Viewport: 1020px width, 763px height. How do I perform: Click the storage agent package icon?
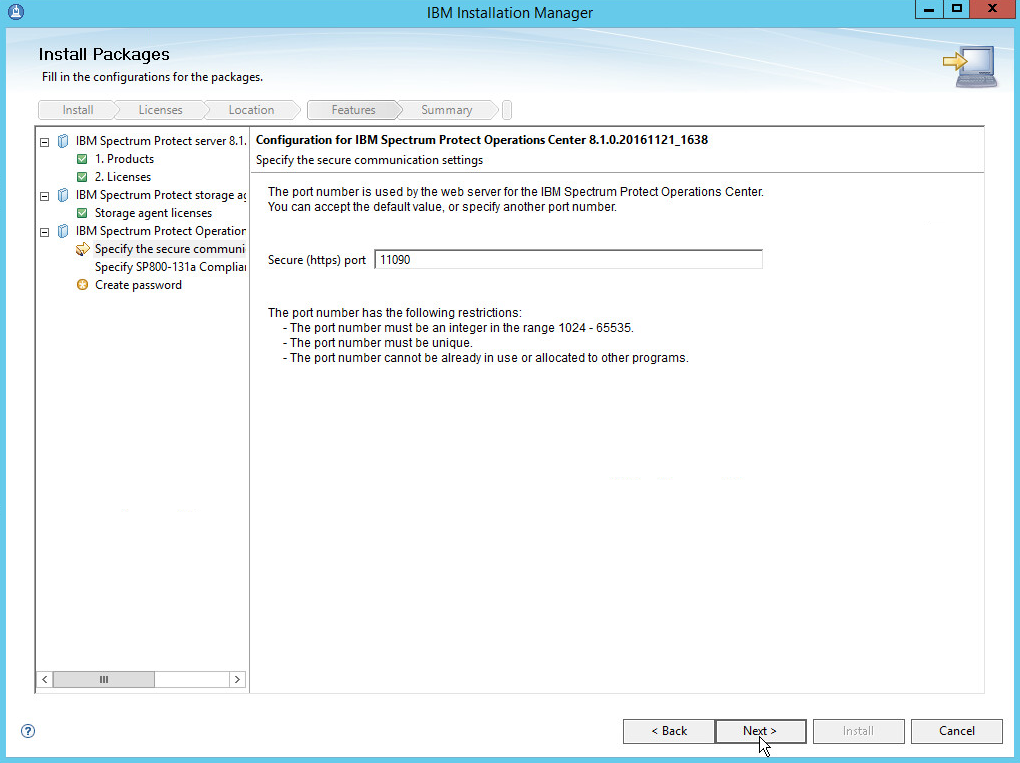[x=63, y=195]
